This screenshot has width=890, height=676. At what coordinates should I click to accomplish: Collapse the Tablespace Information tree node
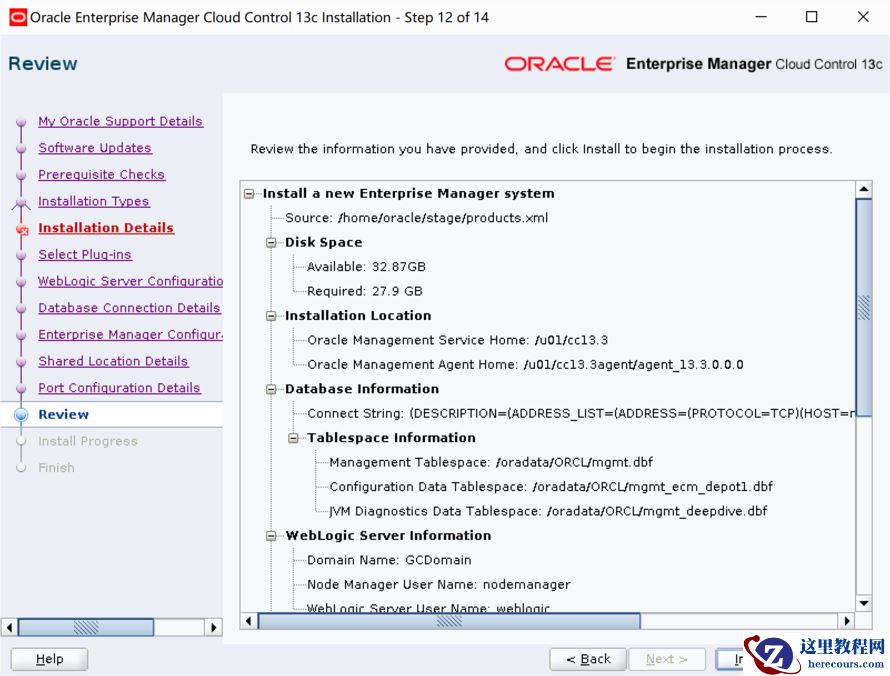tap(293, 438)
